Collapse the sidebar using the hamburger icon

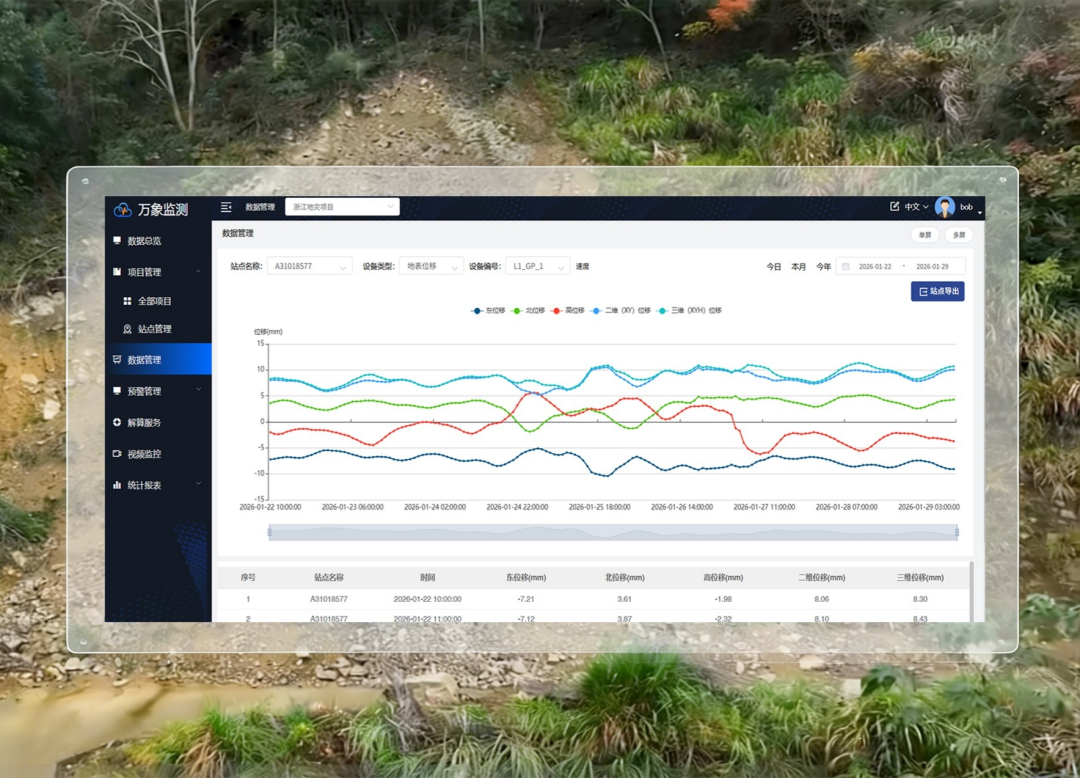pyautogui.click(x=226, y=207)
